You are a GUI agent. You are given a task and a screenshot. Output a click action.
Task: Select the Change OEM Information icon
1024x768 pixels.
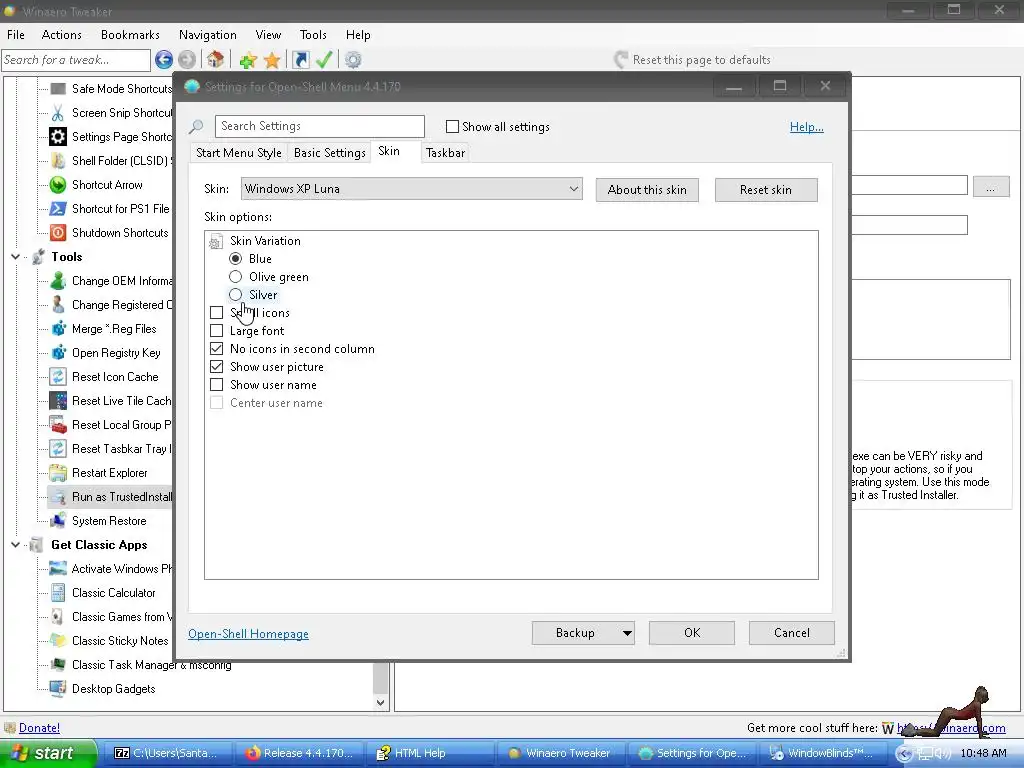click(57, 281)
